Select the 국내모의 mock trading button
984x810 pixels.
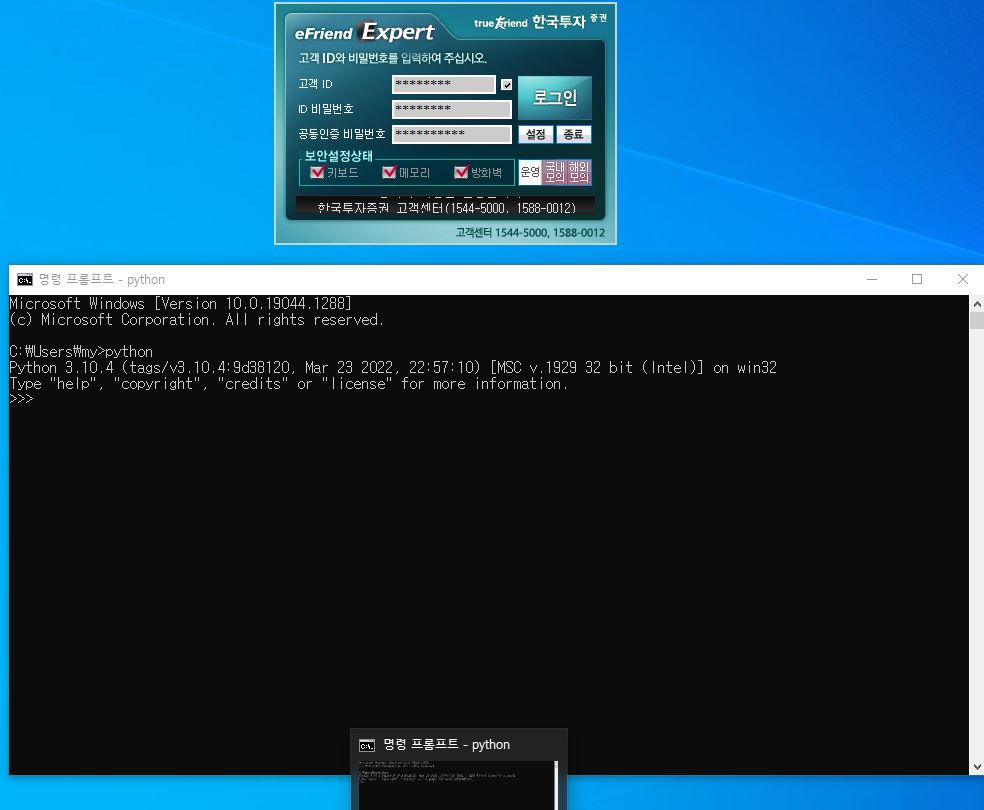click(x=555, y=172)
